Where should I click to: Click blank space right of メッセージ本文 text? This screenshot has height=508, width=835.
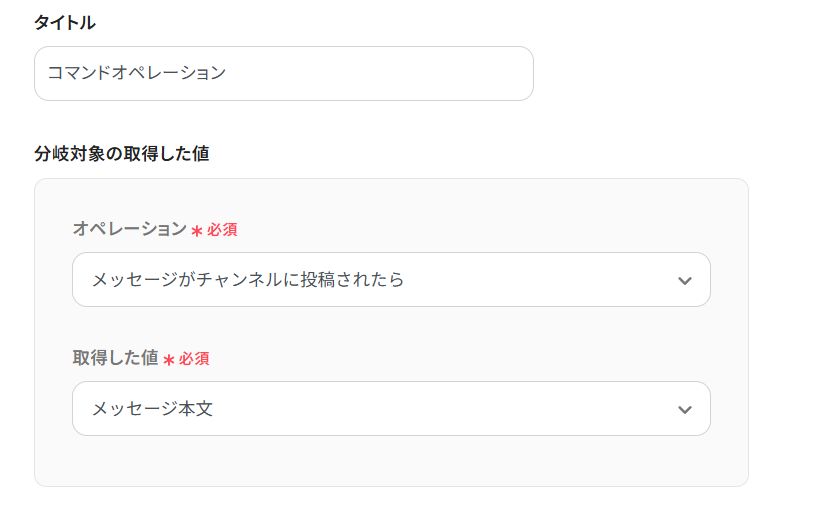click(x=450, y=409)
